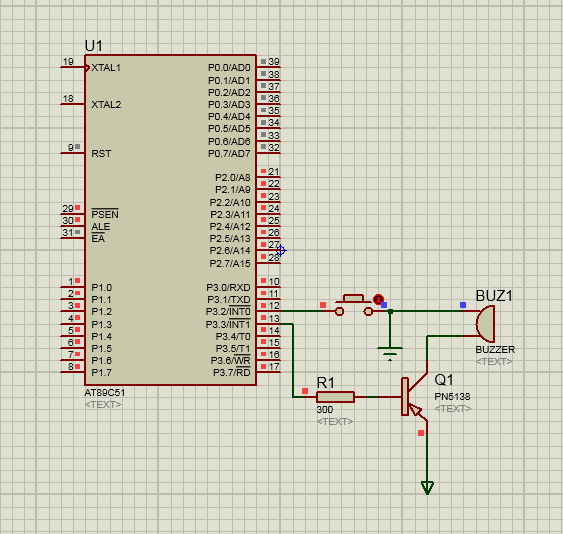Click the P3.0/RXD pin 10
The width and height of the screenshot is (563, 534).
(x=269, y=287)
